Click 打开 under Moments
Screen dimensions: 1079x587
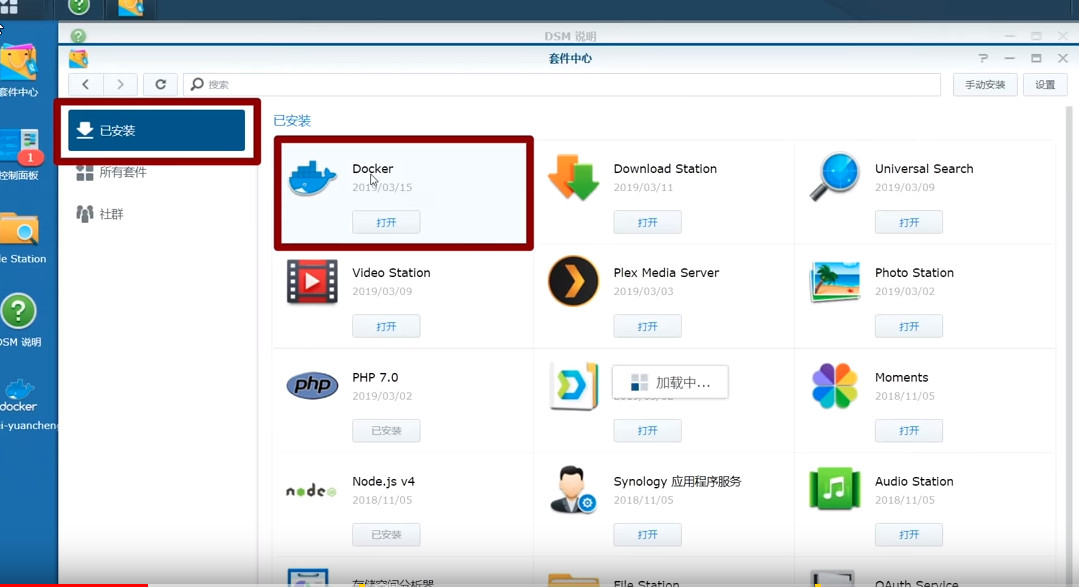click(x=909, y=430)
